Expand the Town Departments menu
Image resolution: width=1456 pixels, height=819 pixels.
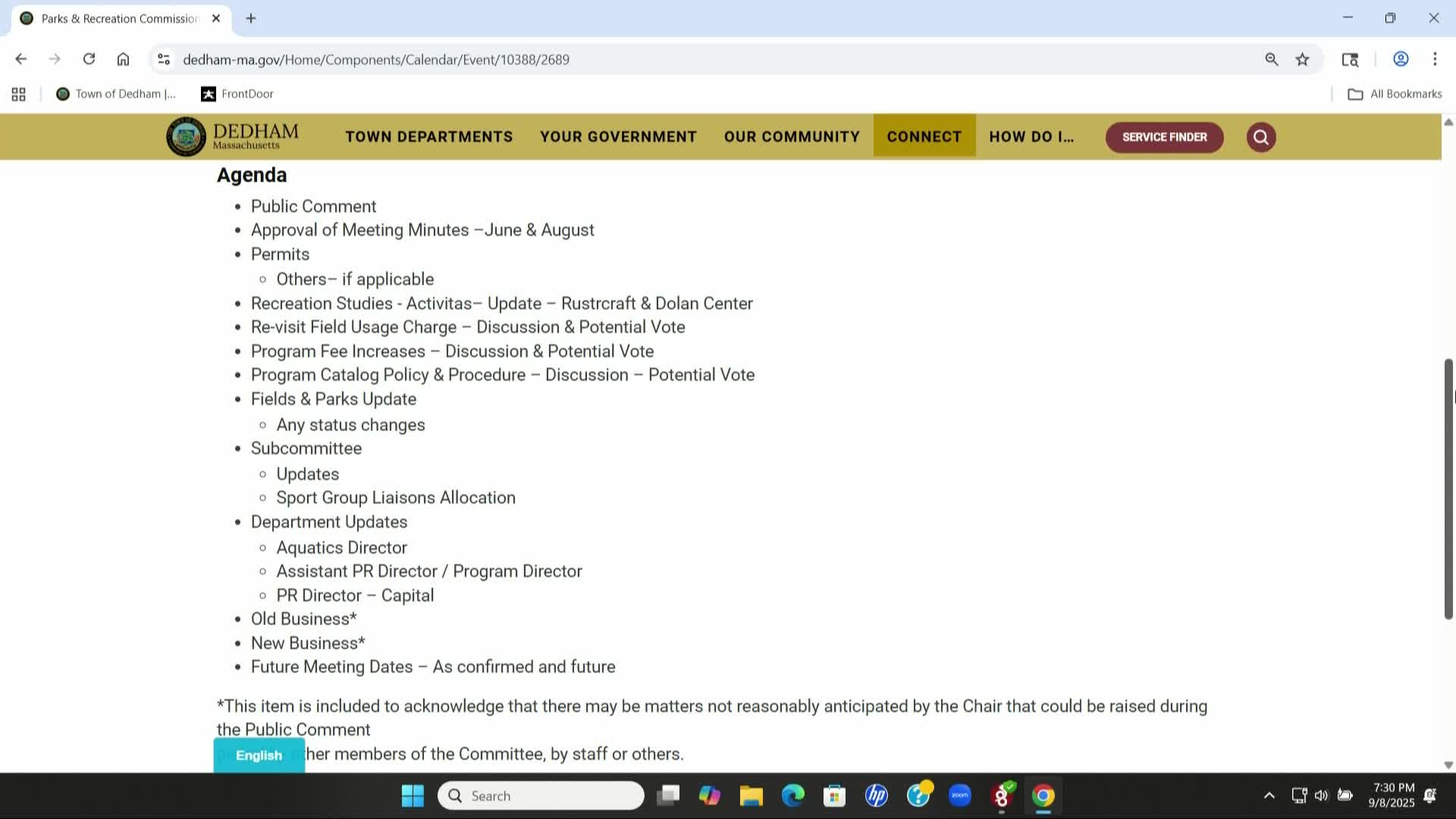tap(428, 137)
